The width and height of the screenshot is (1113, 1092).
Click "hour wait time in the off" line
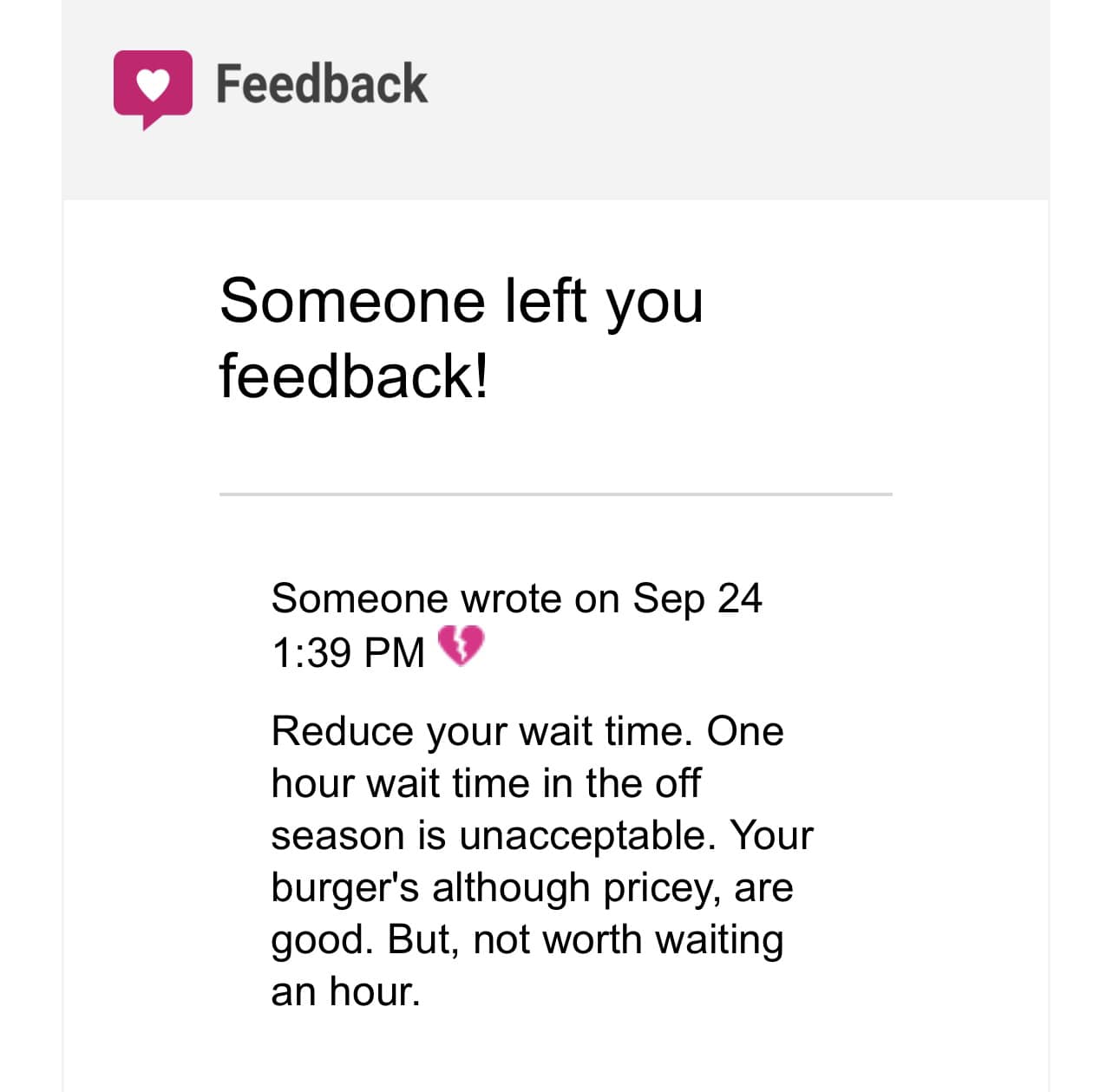485,783
